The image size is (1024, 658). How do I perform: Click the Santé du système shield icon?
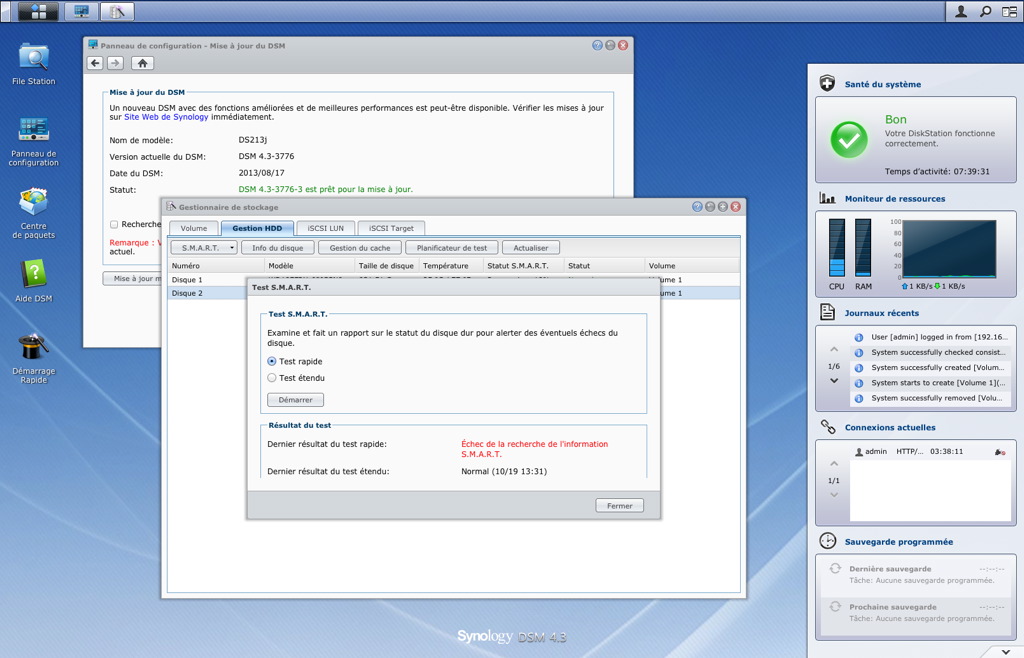(x=827, y=84)
